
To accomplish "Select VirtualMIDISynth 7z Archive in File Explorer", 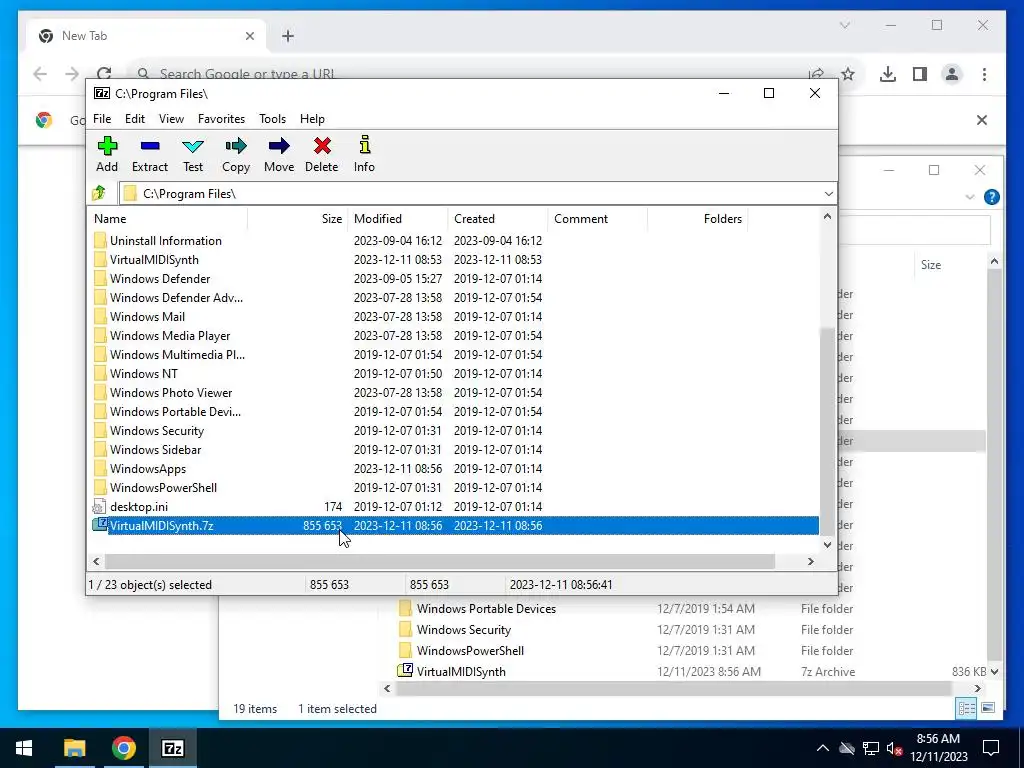I will [x=461, y=671].
